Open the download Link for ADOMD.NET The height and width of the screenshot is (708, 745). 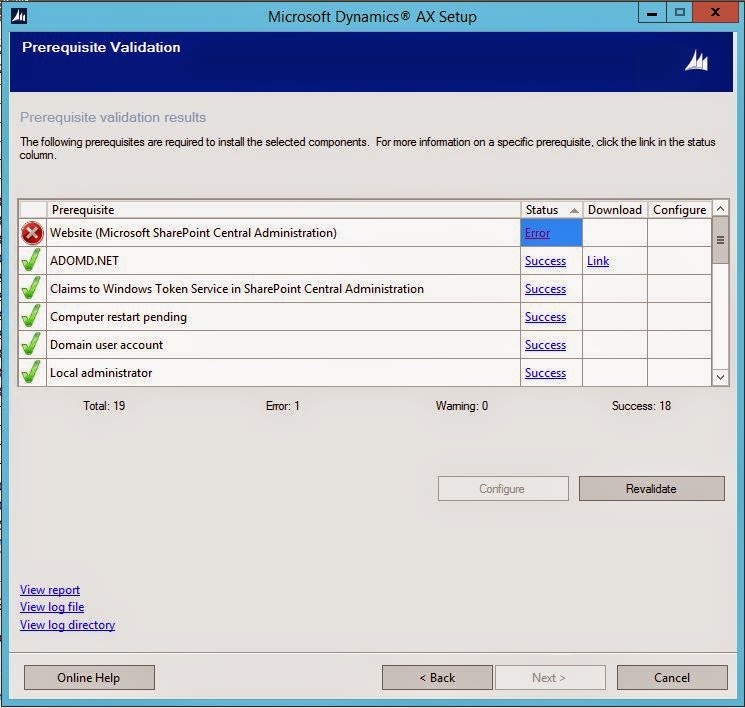click(598, 261)
